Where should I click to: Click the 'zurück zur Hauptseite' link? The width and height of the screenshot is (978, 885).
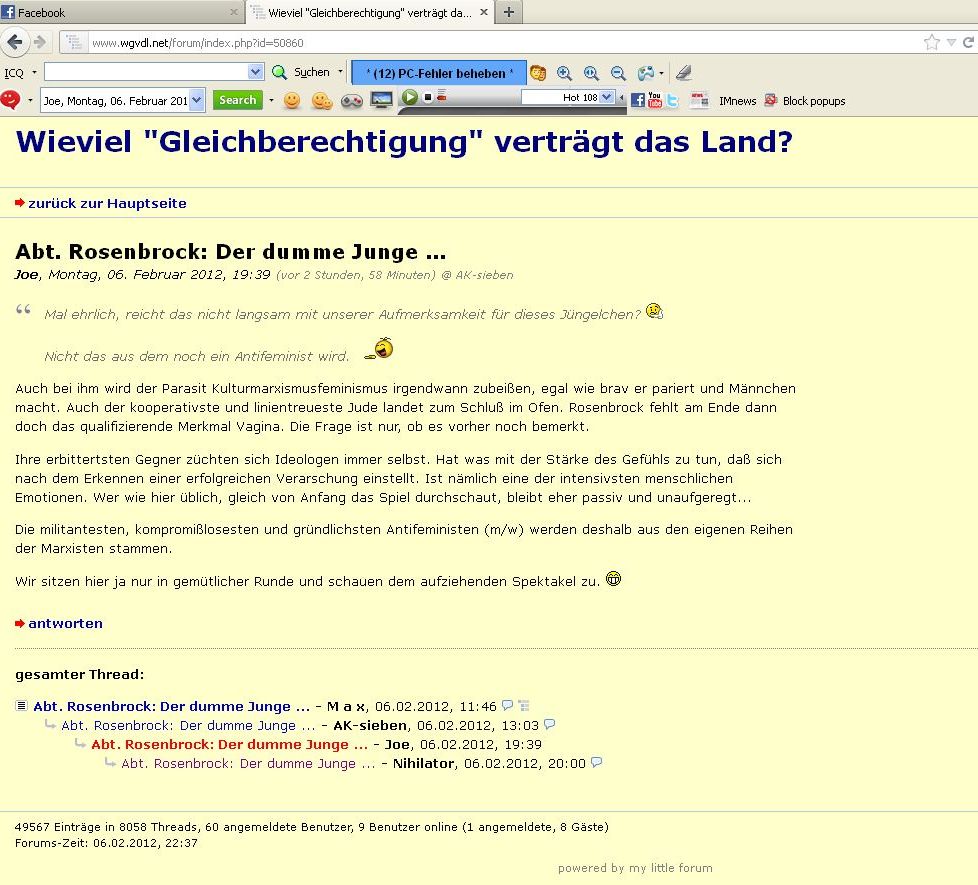tap(107, 203)
